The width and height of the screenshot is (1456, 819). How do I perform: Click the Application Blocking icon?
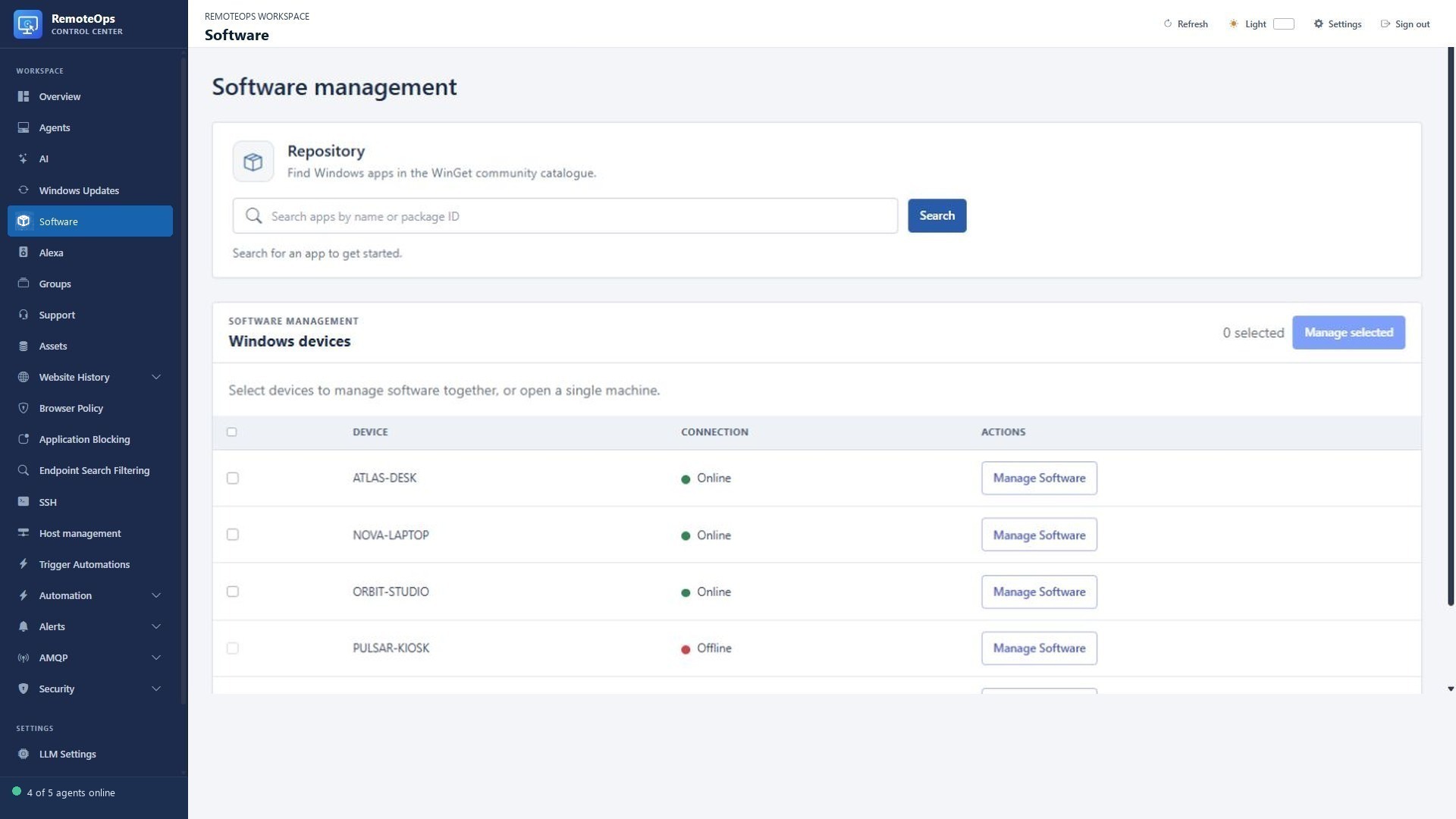tap(24, 439)
